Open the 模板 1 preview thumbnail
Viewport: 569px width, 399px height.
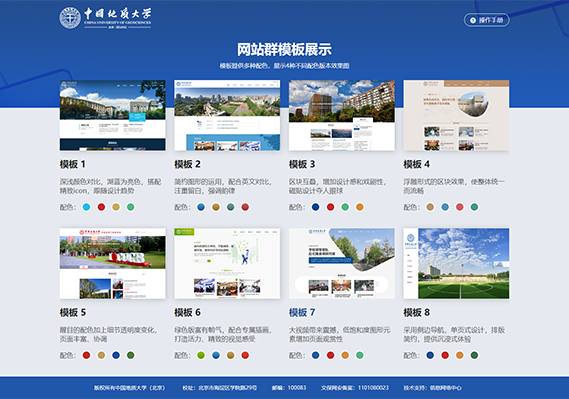[x=112, y=115]
